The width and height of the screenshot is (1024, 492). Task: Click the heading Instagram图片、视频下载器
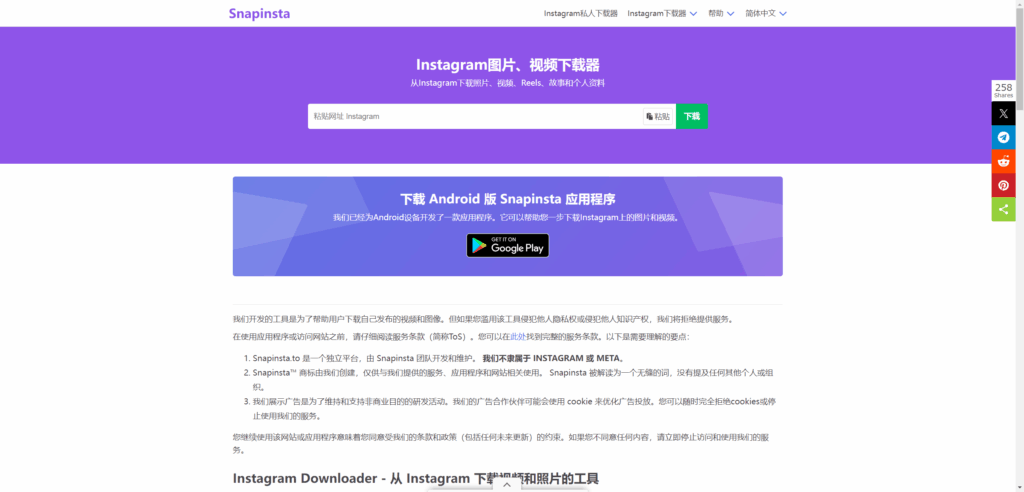coord(507,65)
